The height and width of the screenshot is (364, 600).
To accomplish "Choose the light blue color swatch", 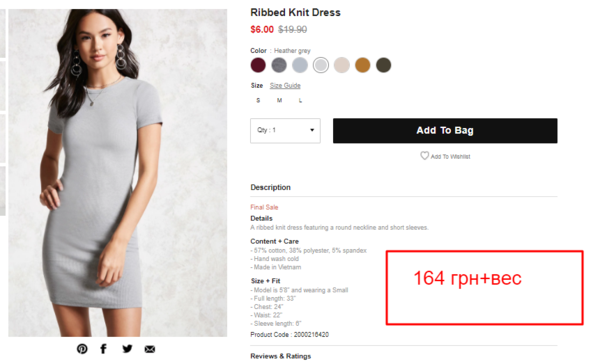I will pyautogui.click(x=300, y=65).
